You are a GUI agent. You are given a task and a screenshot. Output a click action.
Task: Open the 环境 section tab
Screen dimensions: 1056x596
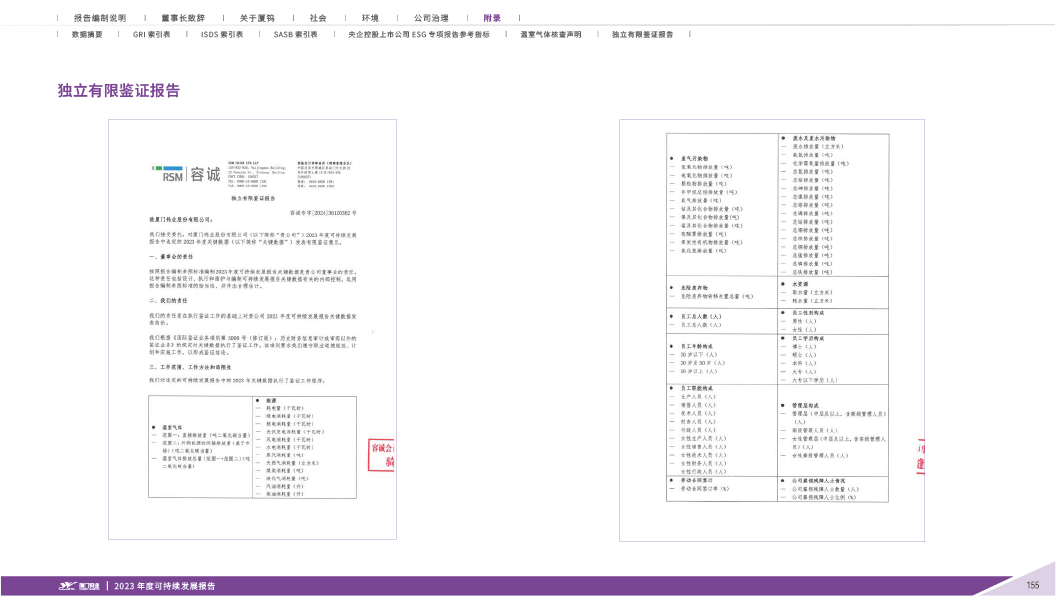click(x=370, y=18)
